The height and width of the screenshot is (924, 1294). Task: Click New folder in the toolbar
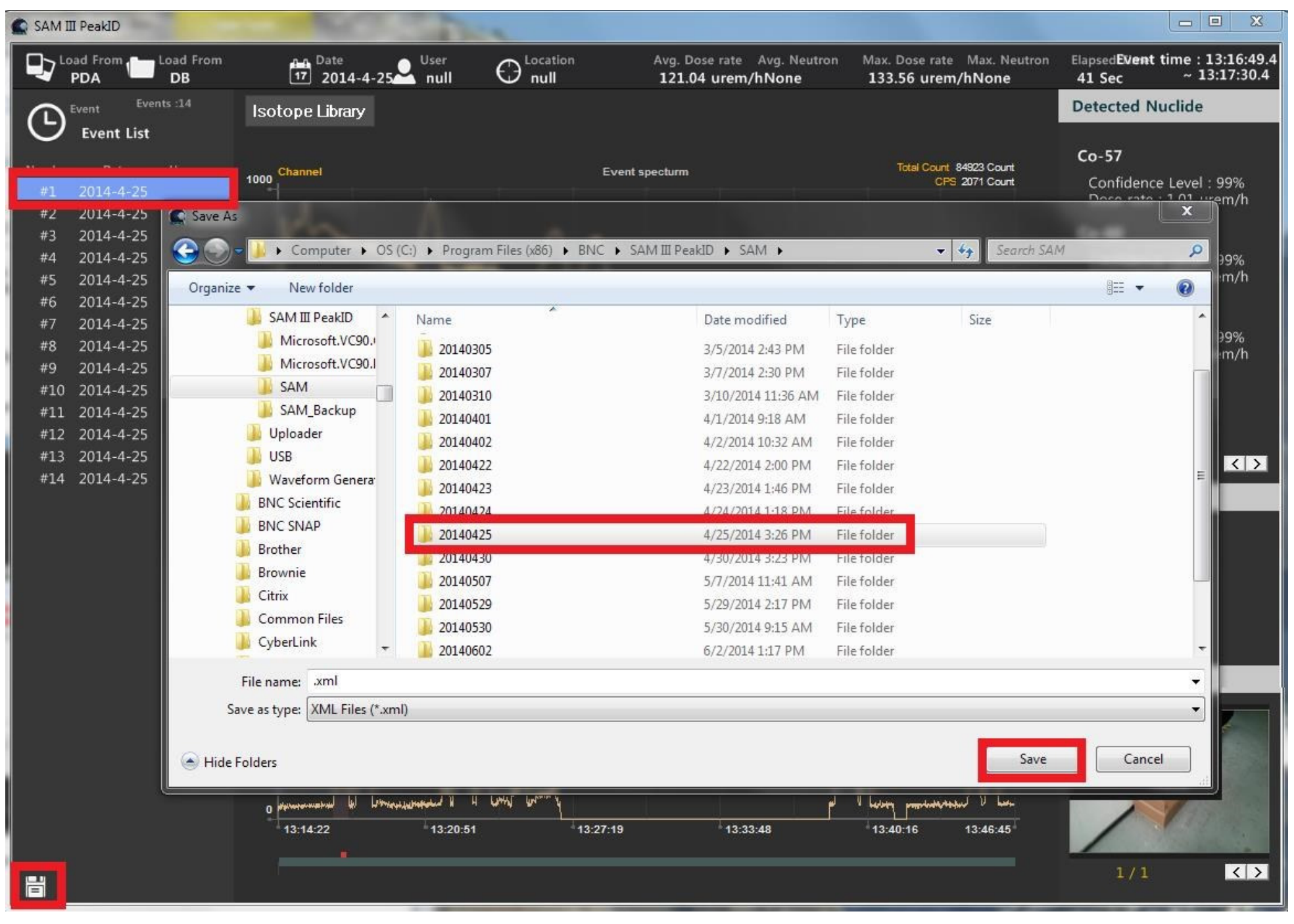coord(321,288)
